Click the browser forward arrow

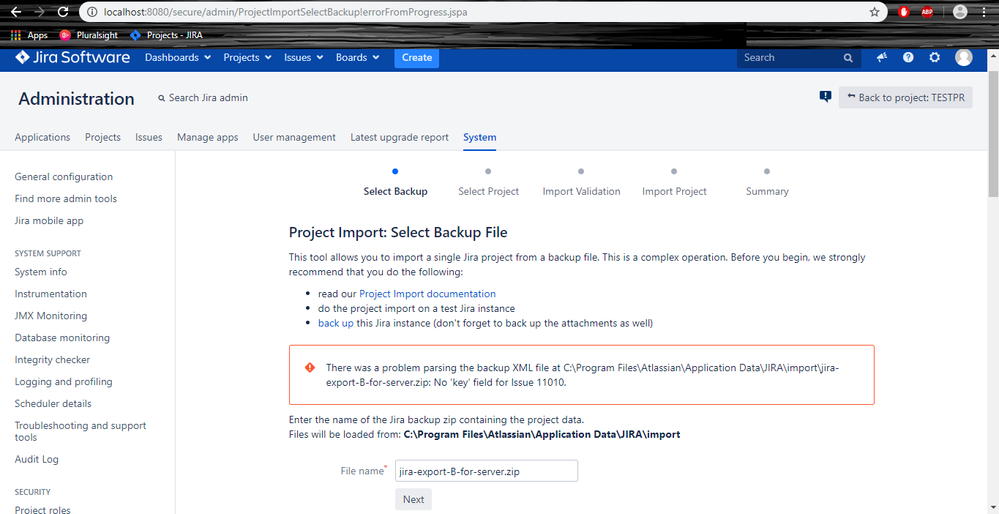tap(40, 11)
